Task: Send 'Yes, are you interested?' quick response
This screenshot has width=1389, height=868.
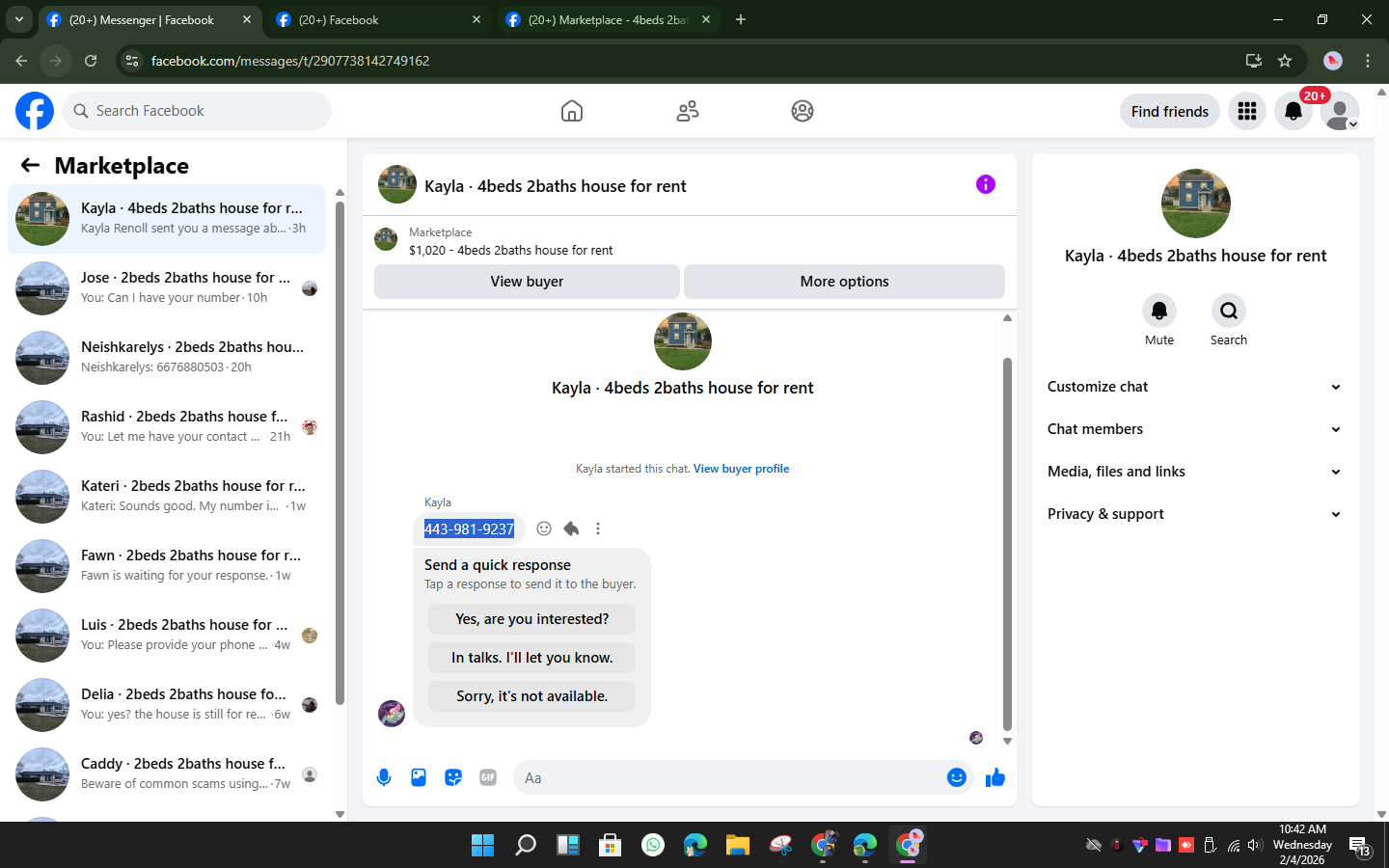Action: pyautogui.click(x=532, y=619)
